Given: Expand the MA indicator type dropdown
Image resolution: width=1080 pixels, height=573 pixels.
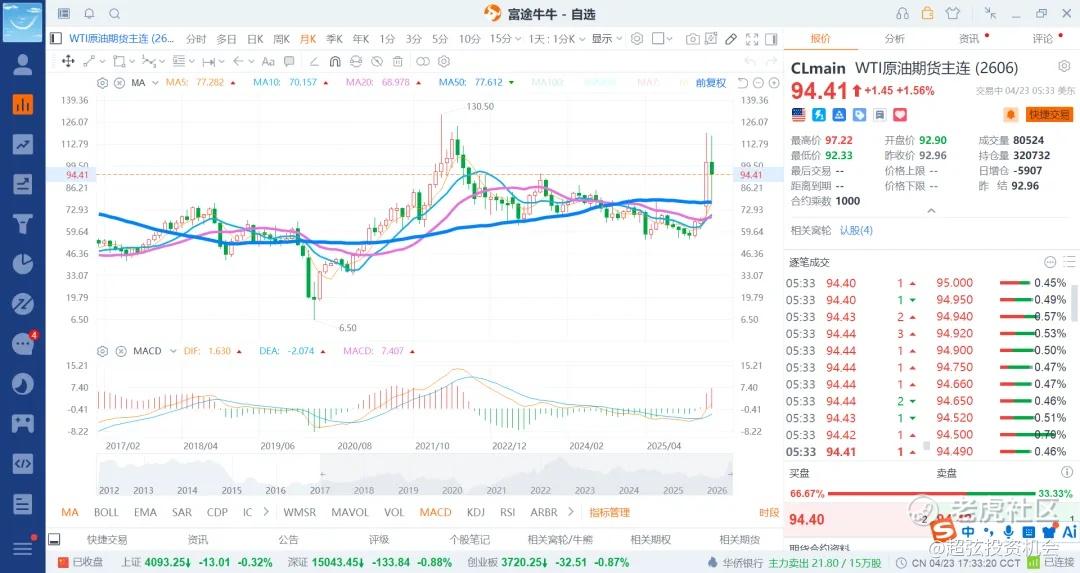Looking at the screenshot, I should (155, 83).
